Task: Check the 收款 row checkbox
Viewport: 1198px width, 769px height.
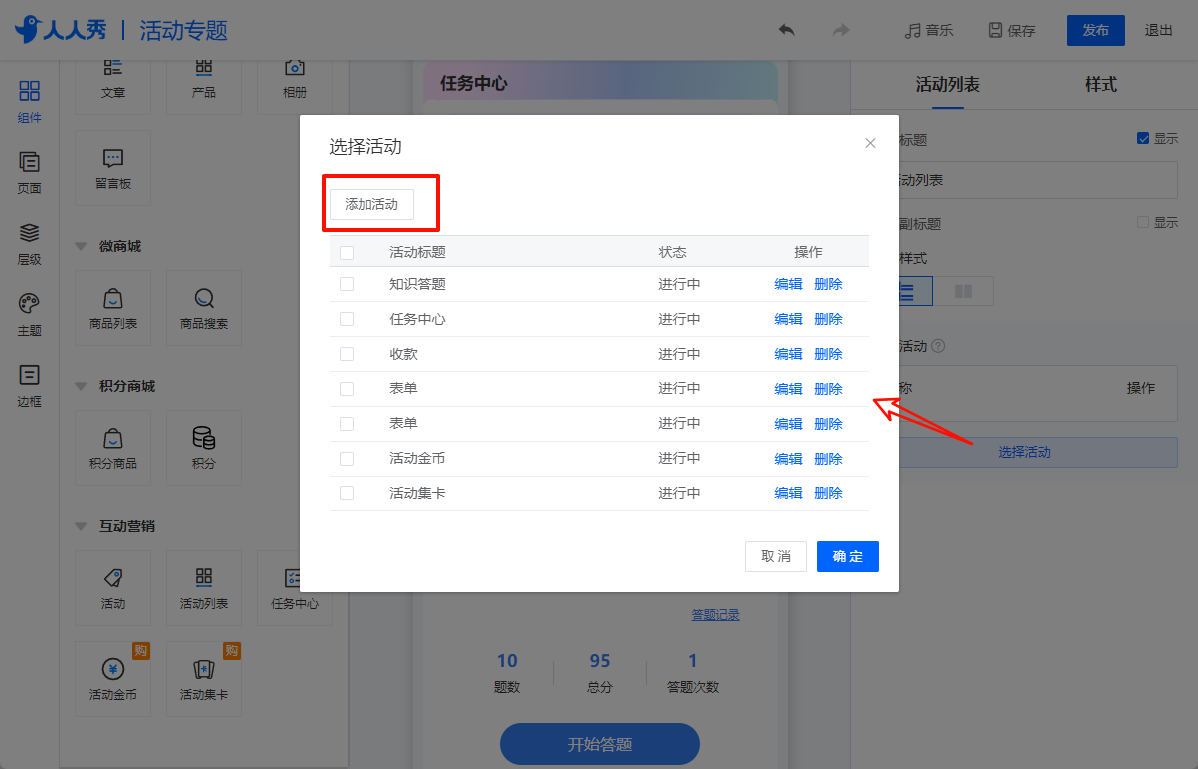Action: click(347, 354)
